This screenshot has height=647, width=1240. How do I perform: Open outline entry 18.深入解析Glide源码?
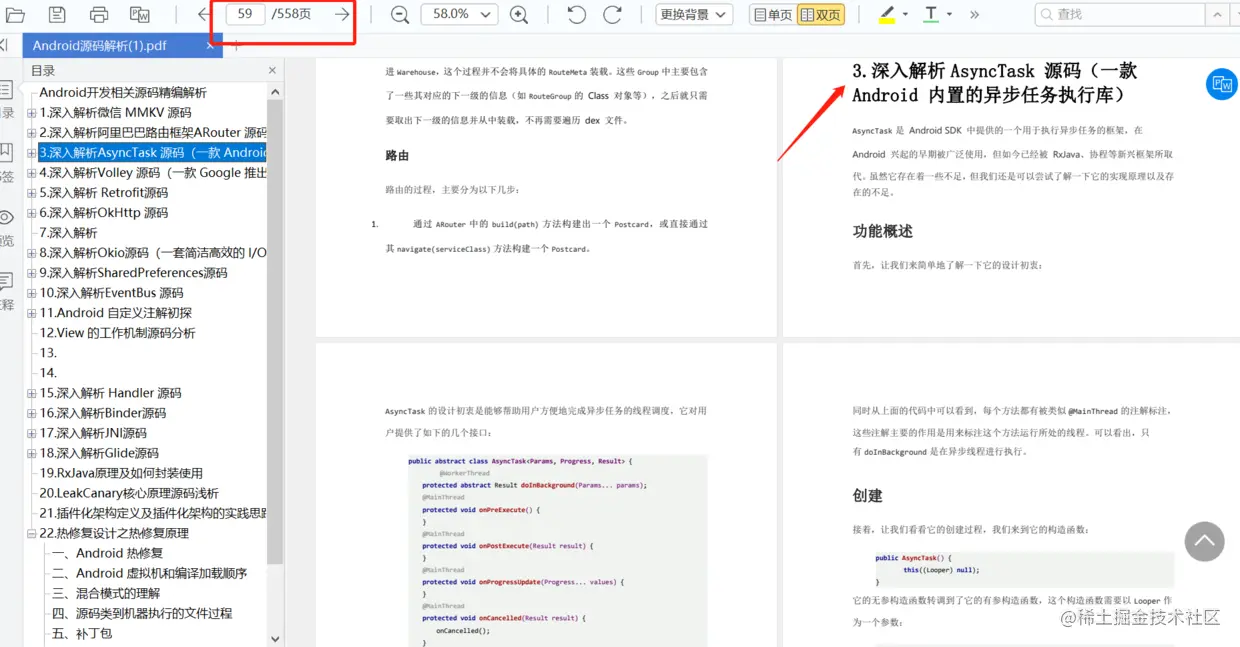99,453
